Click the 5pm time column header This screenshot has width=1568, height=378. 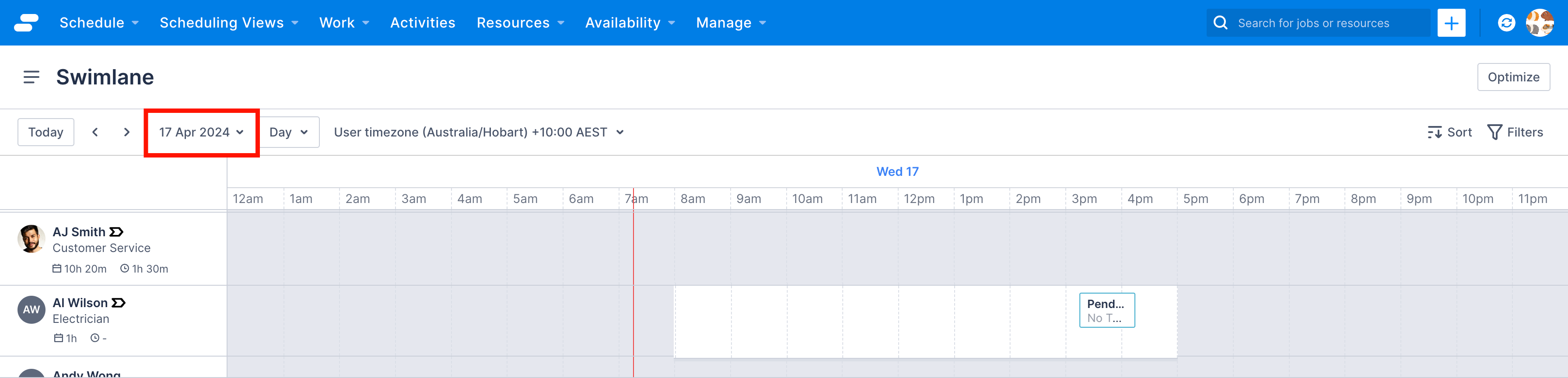click(1196, 199)
